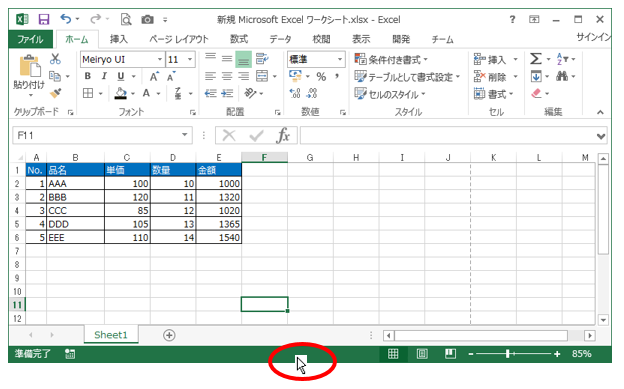
Task: Align text left
Action: (x=211, y=76)
